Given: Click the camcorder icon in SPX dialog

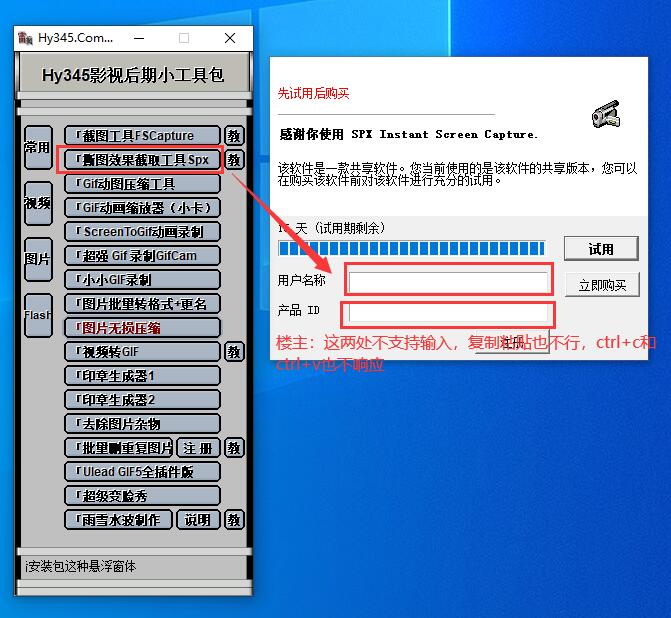Looking at the screenshot, I should click(x=606, y=114).
